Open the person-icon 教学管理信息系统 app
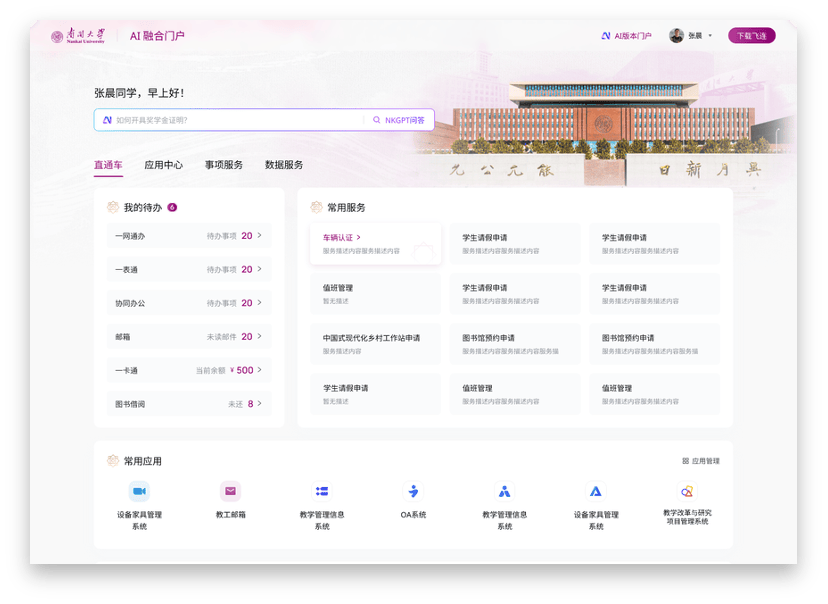 [505, 491]
